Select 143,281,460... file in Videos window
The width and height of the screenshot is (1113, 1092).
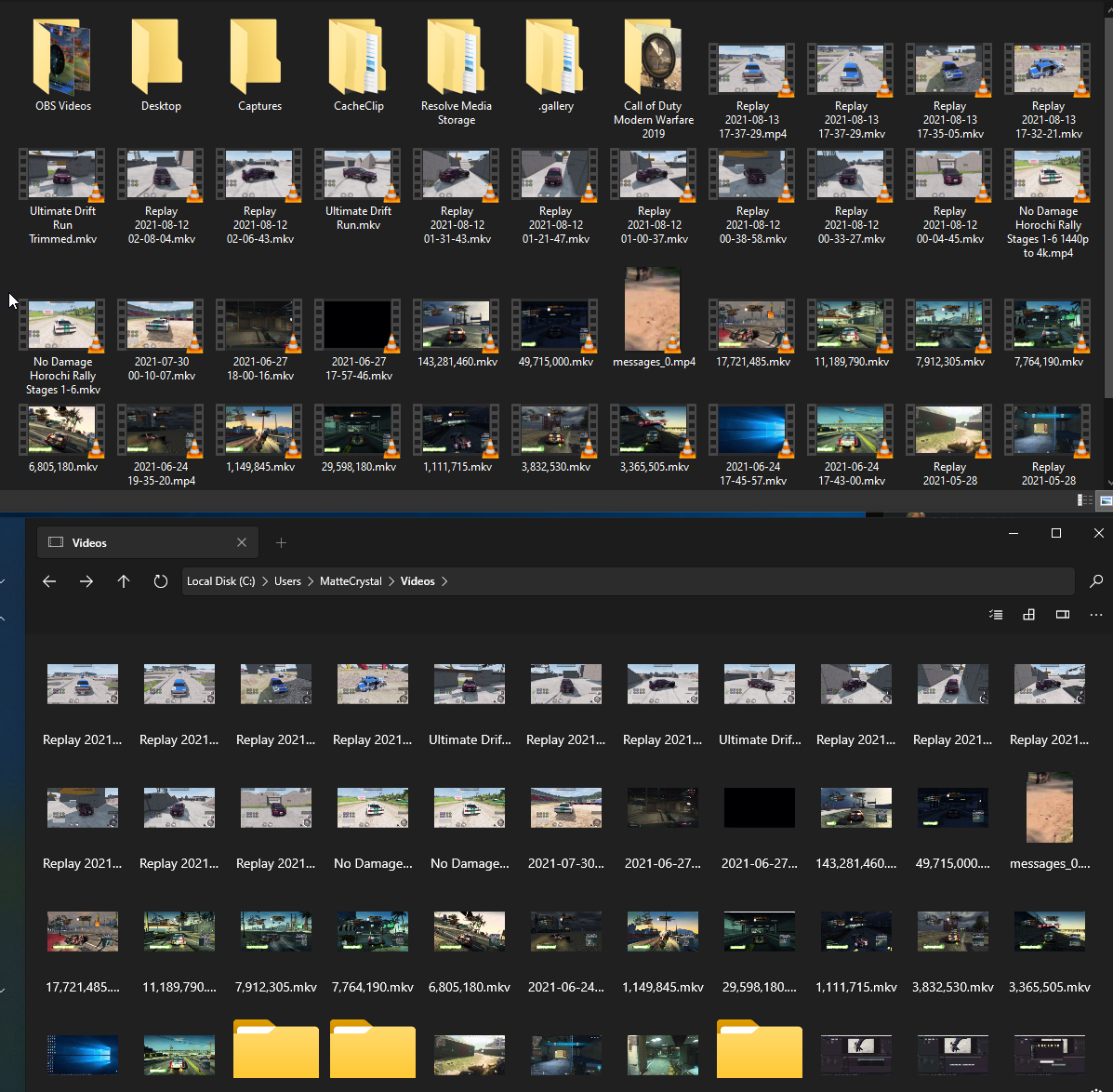point(856,828)
